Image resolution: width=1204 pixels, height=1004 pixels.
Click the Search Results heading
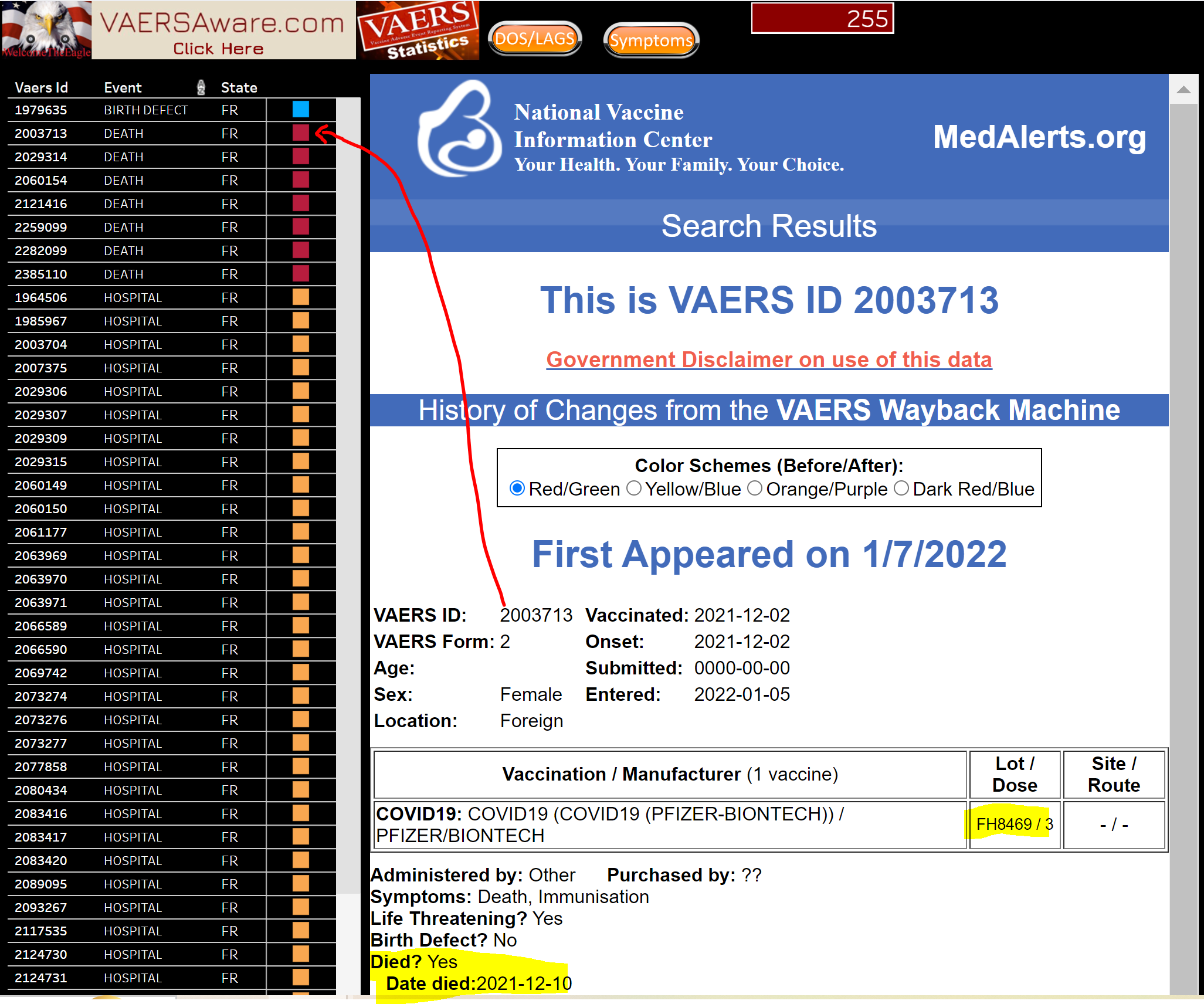click(x=769, y=226)
